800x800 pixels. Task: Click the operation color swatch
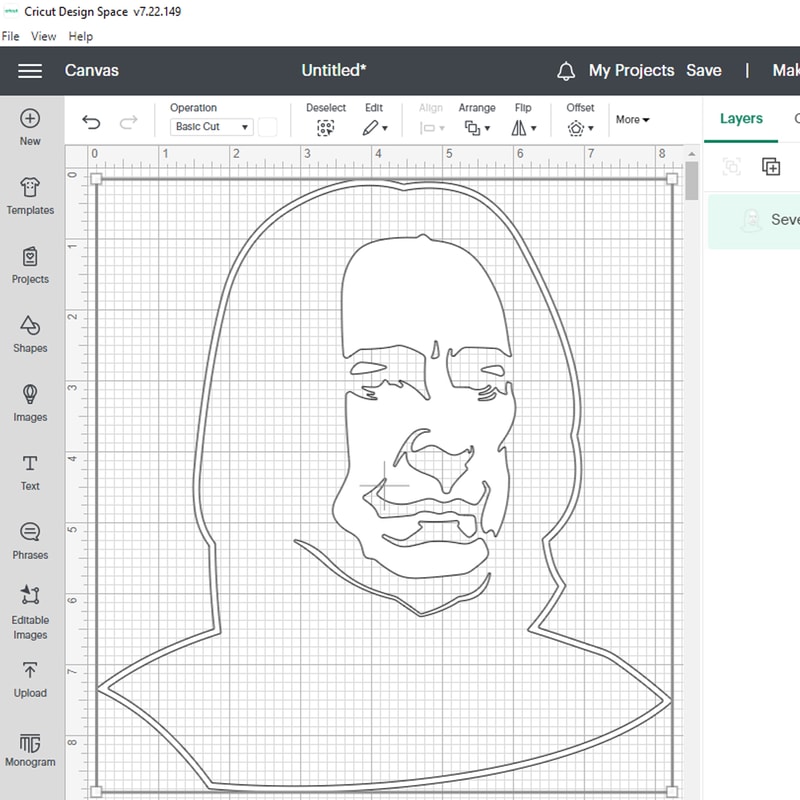click(x=268, y=127)
